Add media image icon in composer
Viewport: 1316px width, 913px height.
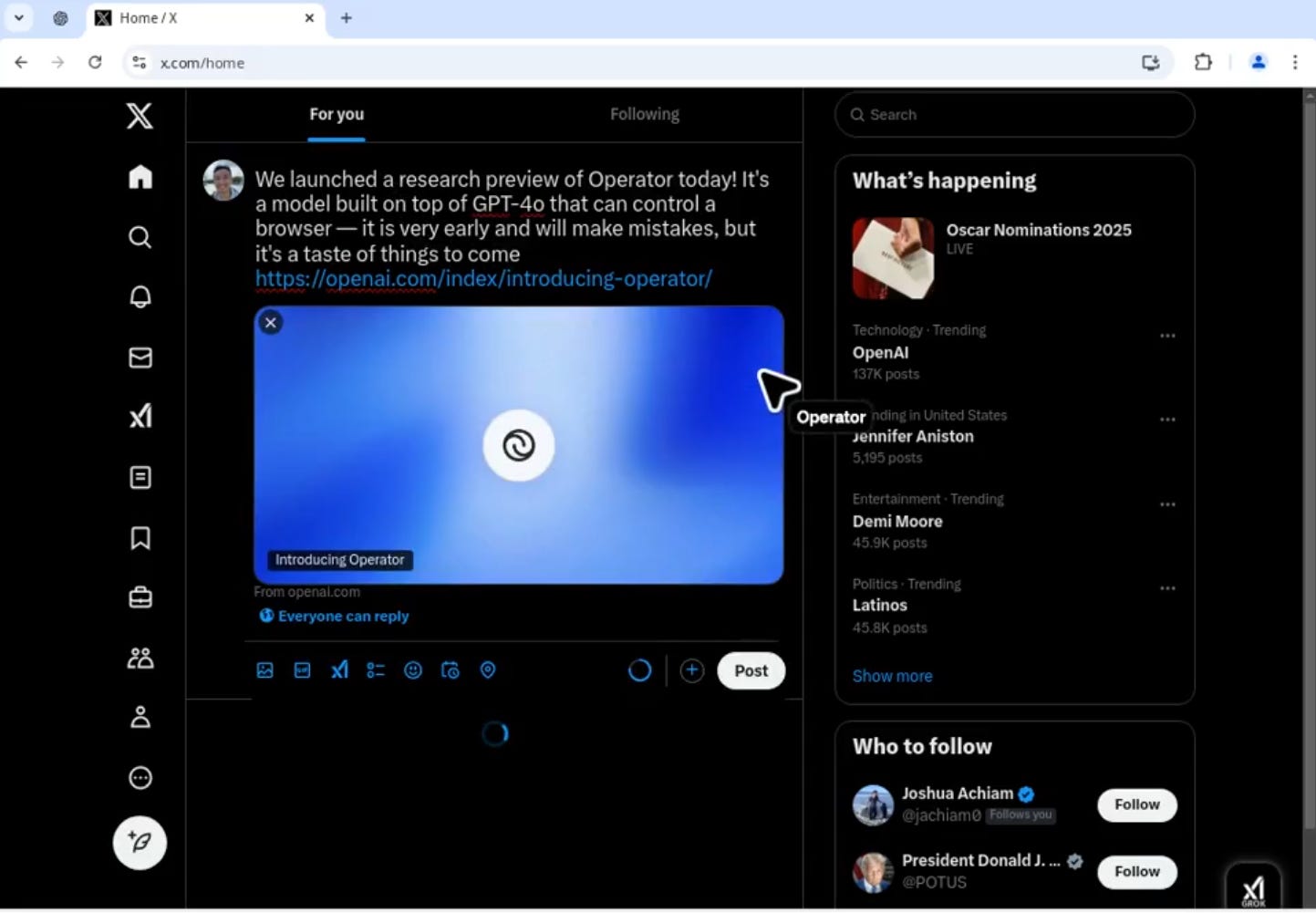[264, 670]
